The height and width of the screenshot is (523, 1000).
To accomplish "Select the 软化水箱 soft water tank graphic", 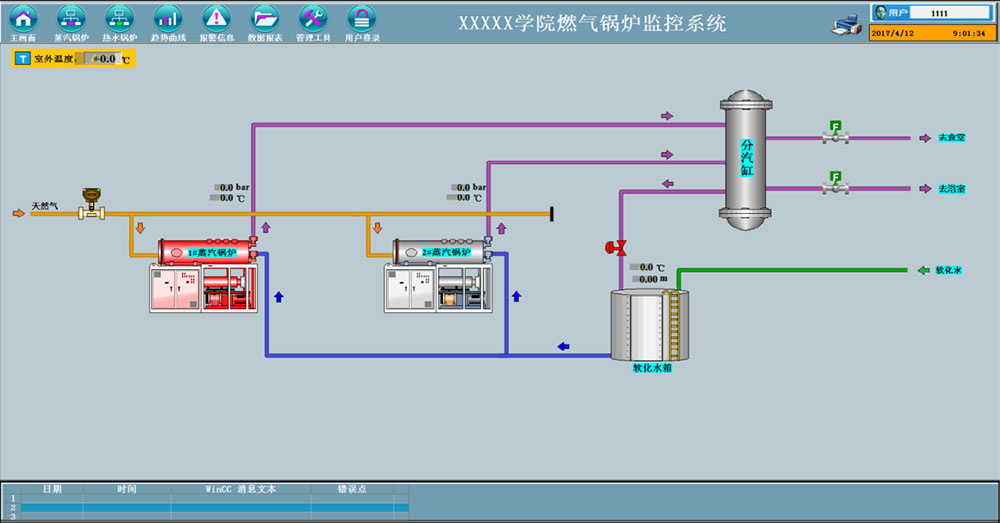I will click(x=650, y=325).
